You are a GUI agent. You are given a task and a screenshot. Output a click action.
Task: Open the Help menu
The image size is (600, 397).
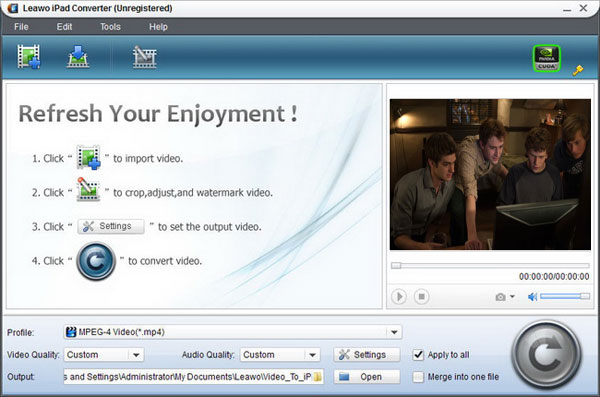click(158, 27)
